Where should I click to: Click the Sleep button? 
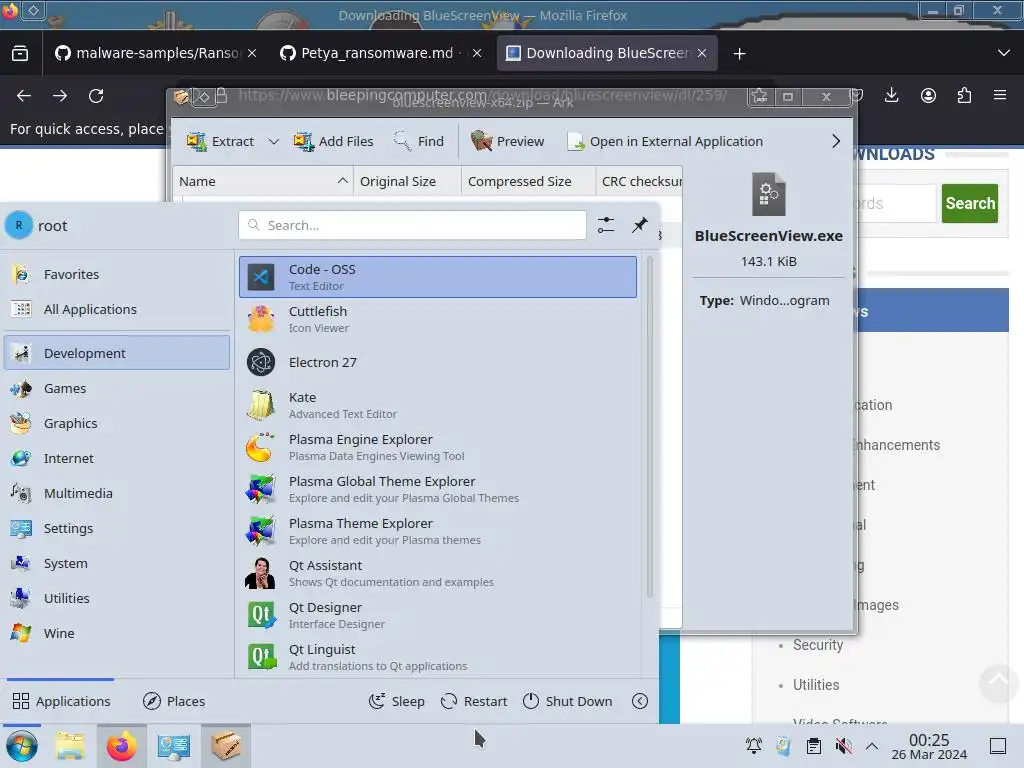point(396,701)
